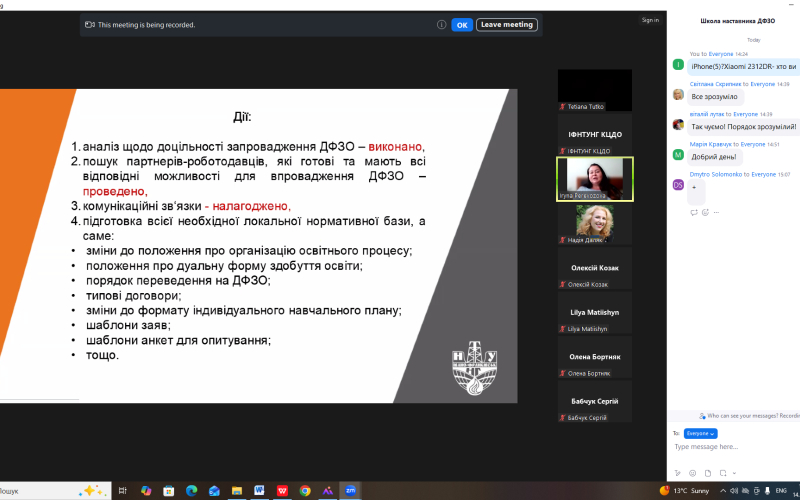The width and height of the screenshot is (800, 500).
Task: Expand the system tray hidden icons chevron
Action: (723, 491)
